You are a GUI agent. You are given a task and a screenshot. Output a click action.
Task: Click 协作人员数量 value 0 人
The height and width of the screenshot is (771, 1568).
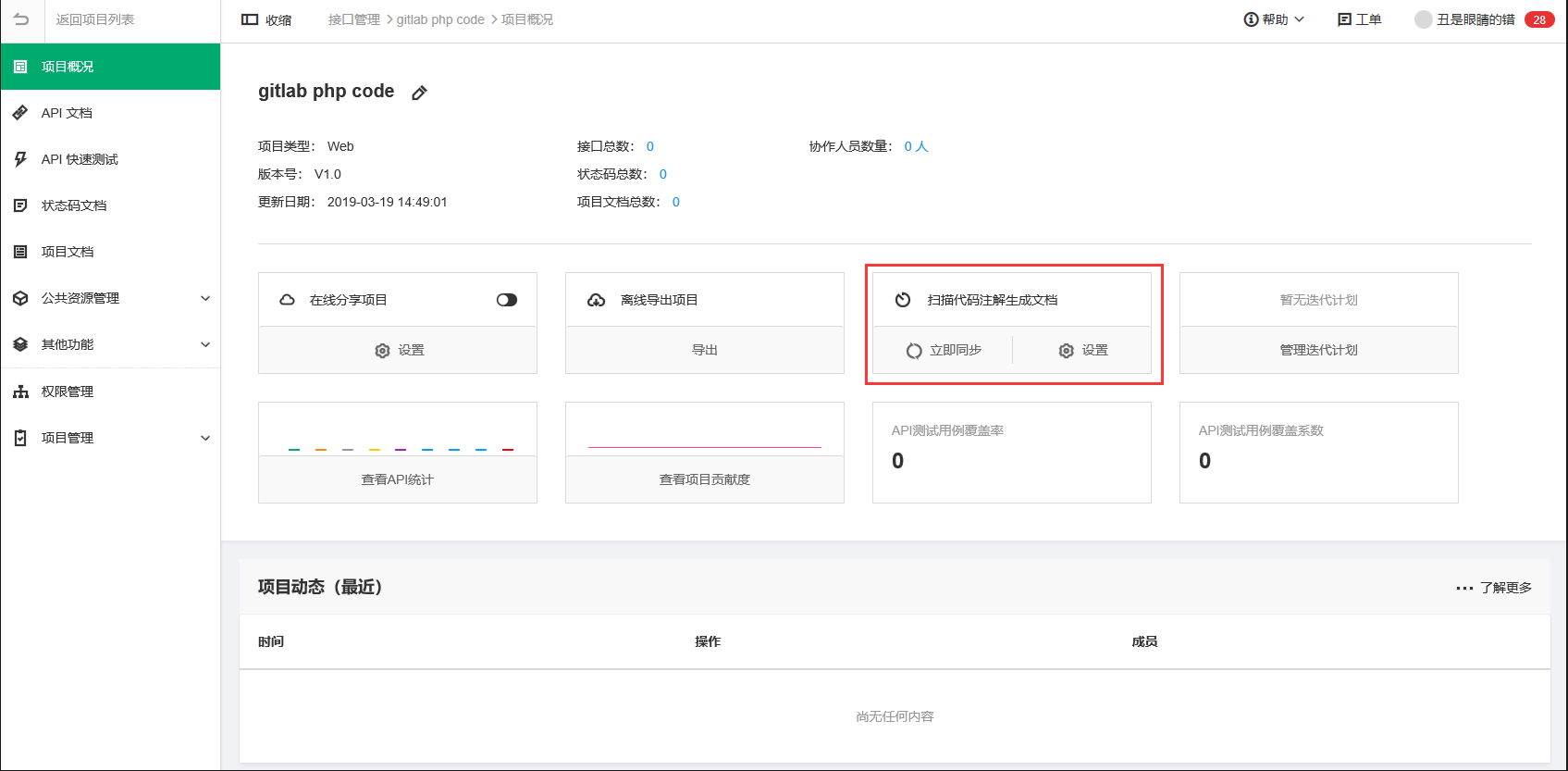(916, 146)
